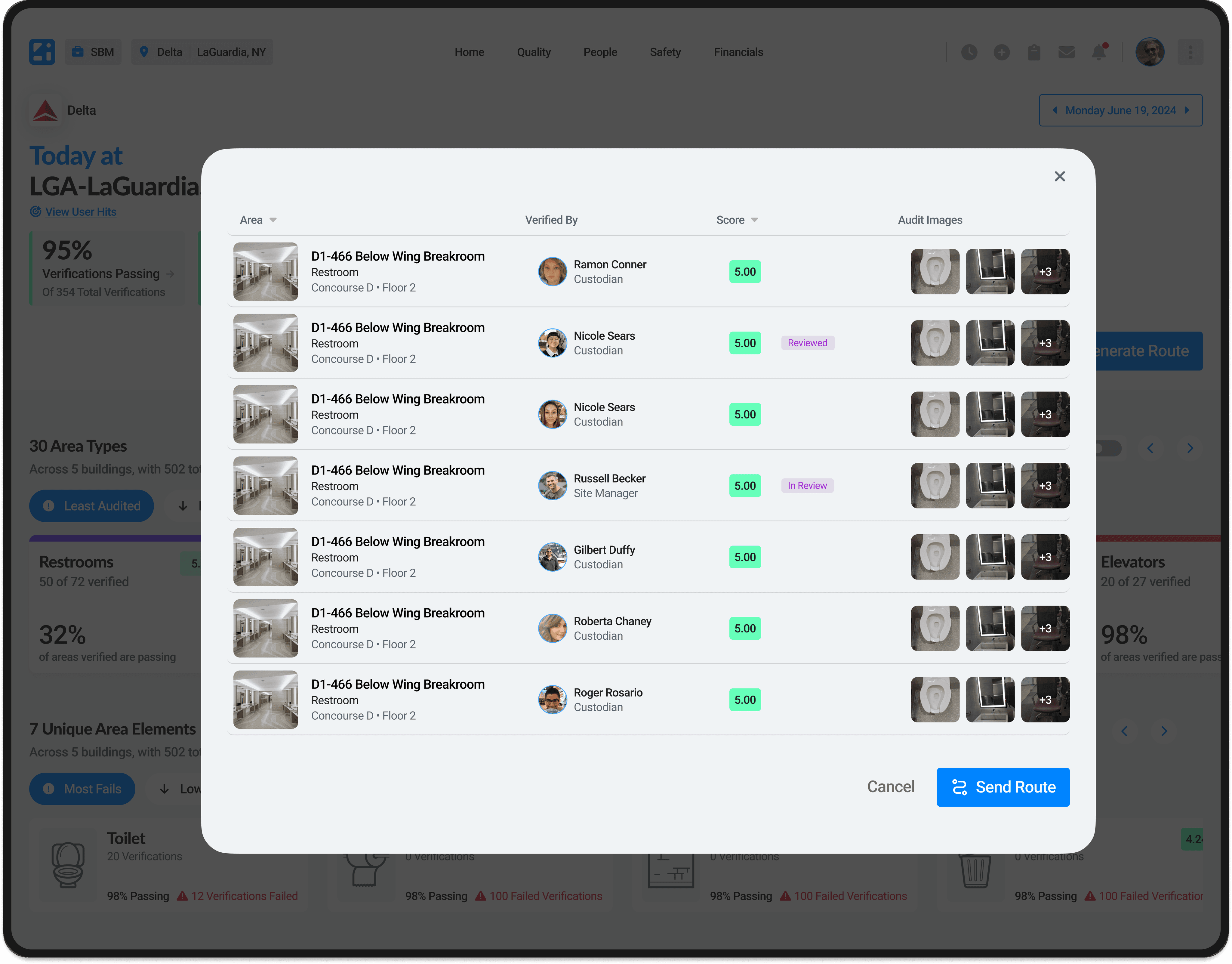Screen dimensions: 1232x964
Task: Open the +3 audit images in Roberta Chaney's row
Action: [x=1045, y=628]
